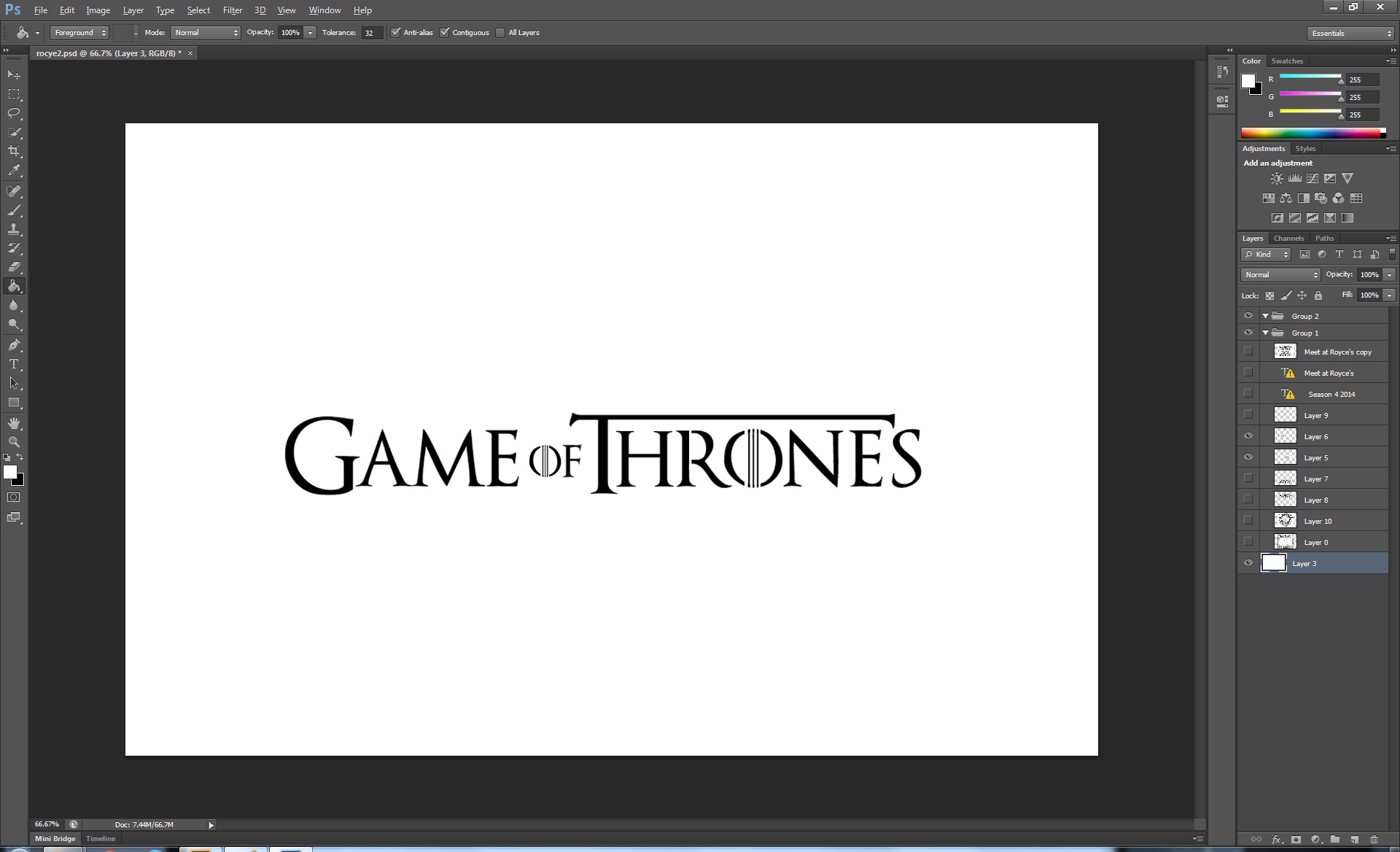This screenshot has height=852, width=1400.
Task: Open the Foreground fill source dropdown
Action: 79,33
